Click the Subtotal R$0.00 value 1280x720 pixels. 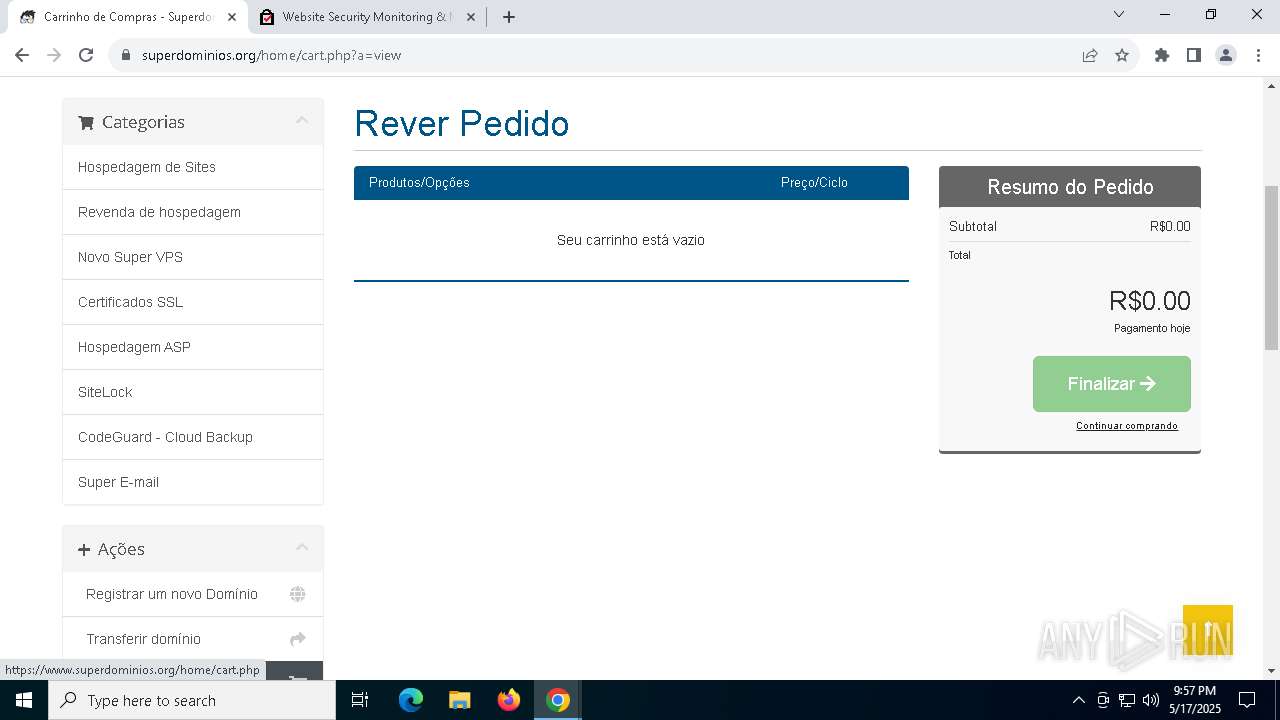[1170, 226]
